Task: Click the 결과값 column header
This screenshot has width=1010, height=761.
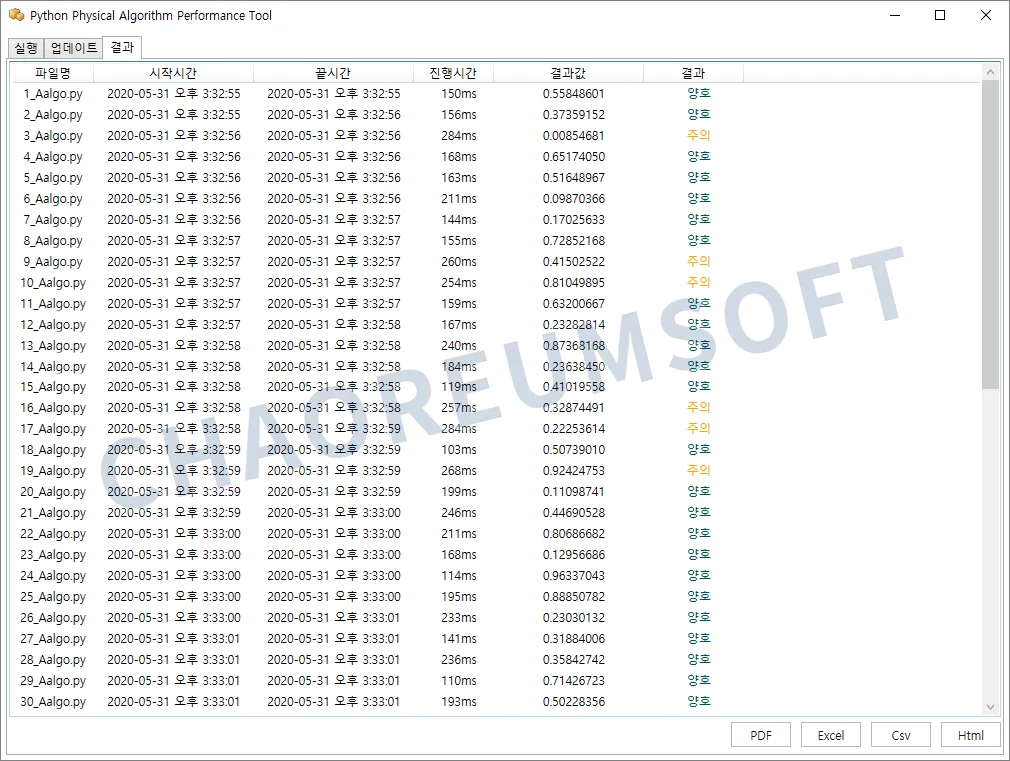Action: (x=568, y=73)
